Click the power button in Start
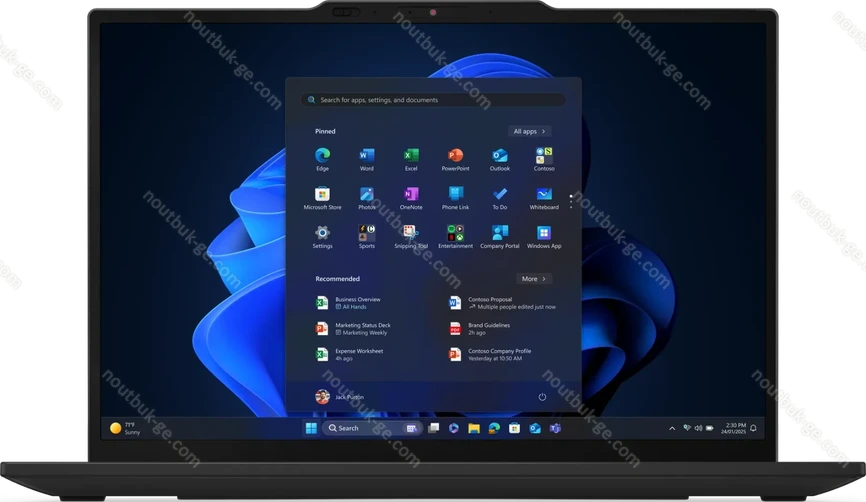 [x=542, y=397]
